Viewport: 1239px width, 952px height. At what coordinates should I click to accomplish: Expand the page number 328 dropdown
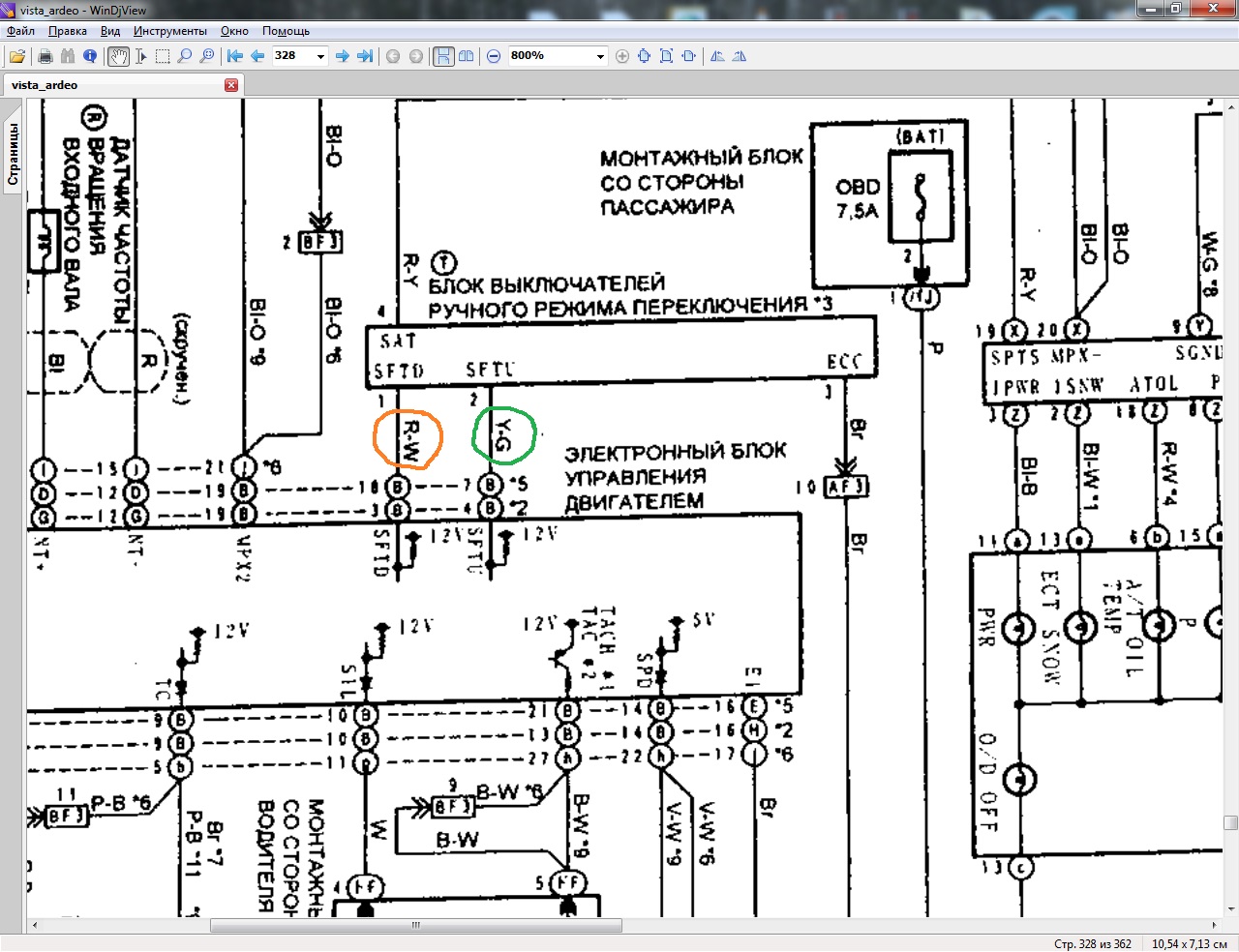(x=320, y=56)
